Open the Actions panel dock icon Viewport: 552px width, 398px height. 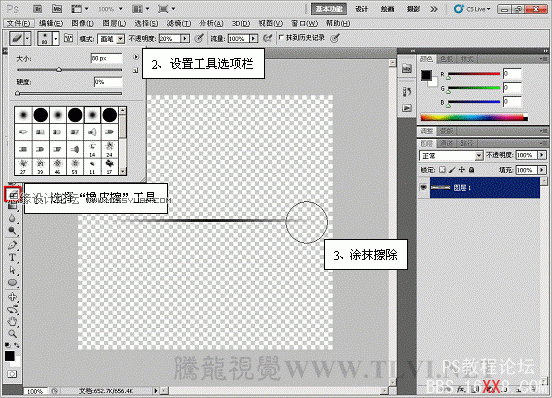407,108
